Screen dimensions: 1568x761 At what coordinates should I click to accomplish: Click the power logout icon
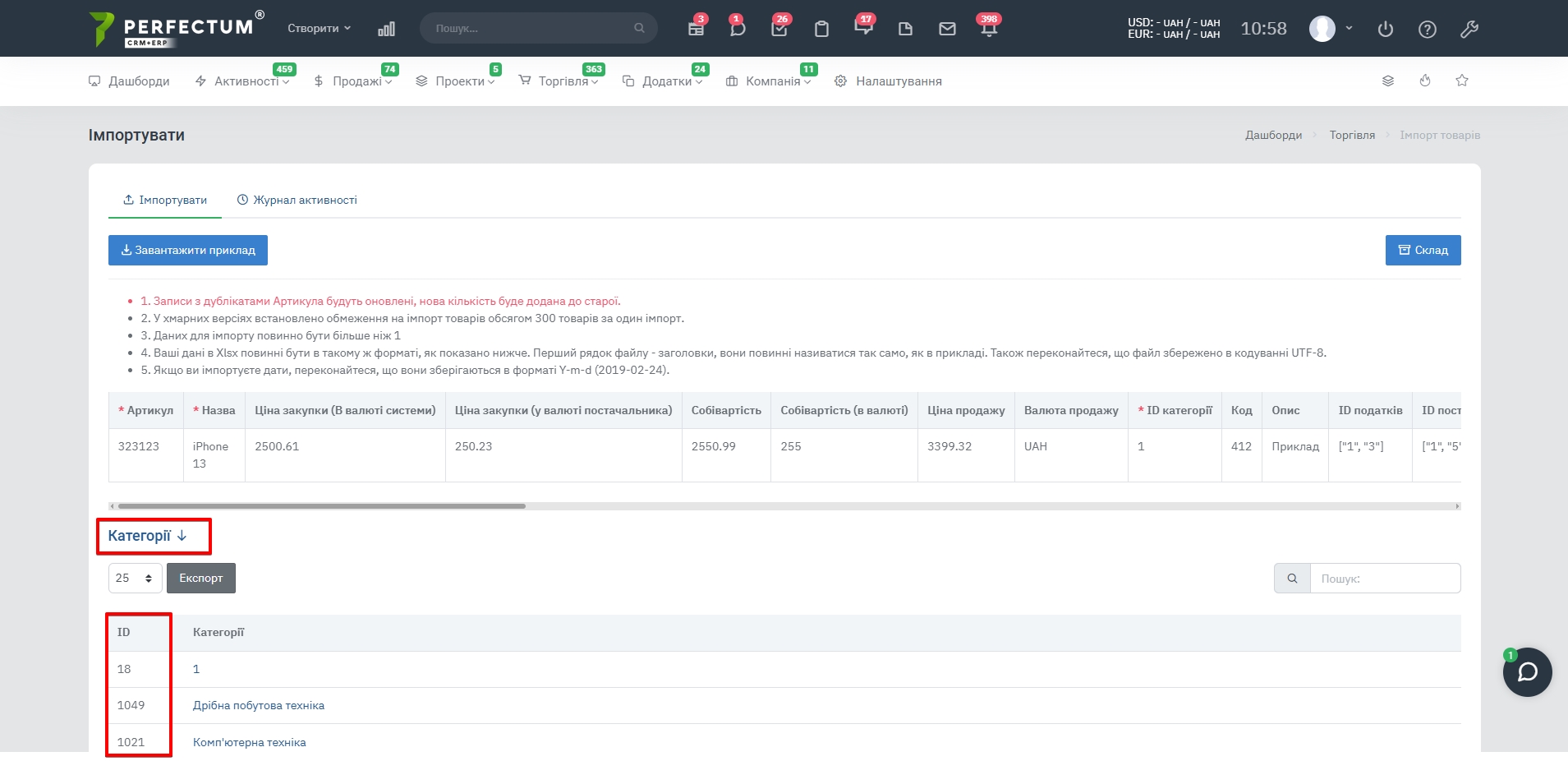click(x=1386, y=30)
